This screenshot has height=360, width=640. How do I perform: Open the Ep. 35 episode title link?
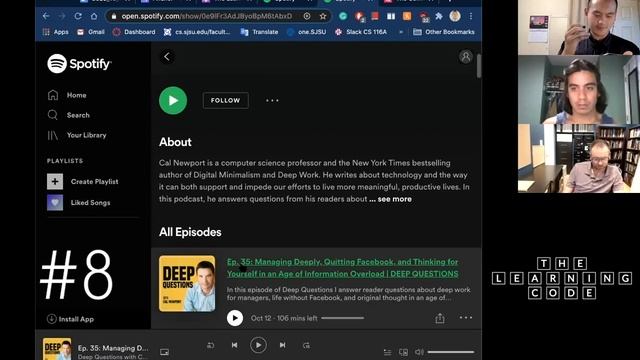tap(342, 268)
